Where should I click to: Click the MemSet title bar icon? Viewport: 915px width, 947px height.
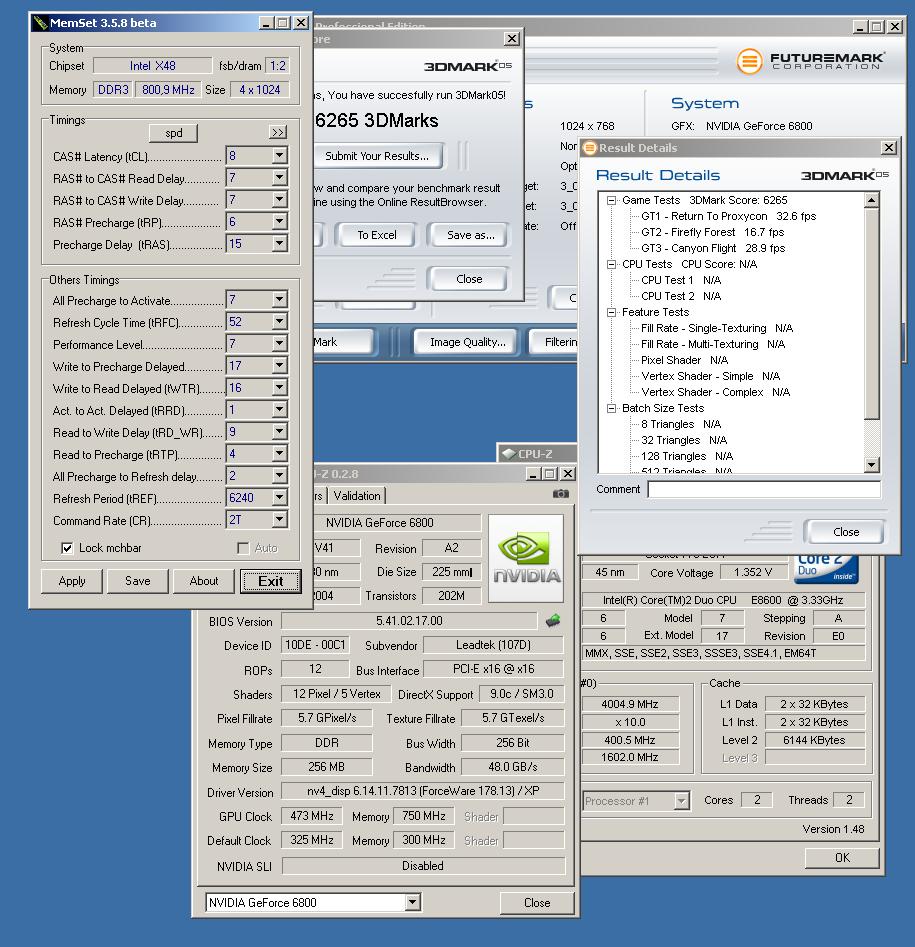tap(40, 23)
